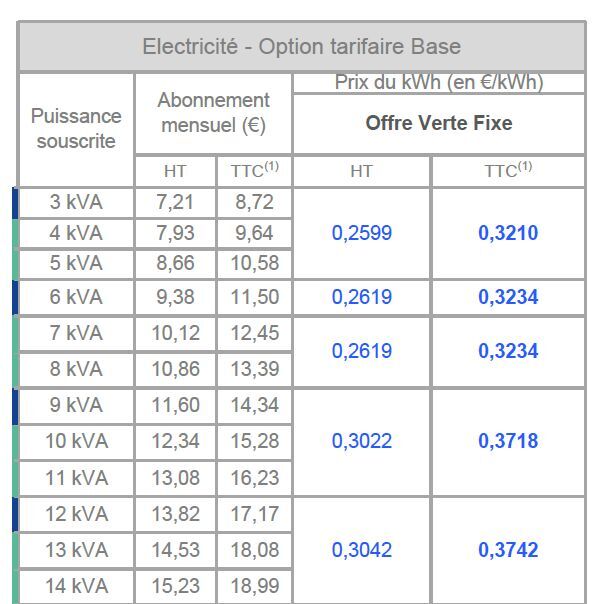Select the "Puissance souscrite" column header
This screenshot has width=611, height=604.
pyautogui.click(x=76, y=129)
